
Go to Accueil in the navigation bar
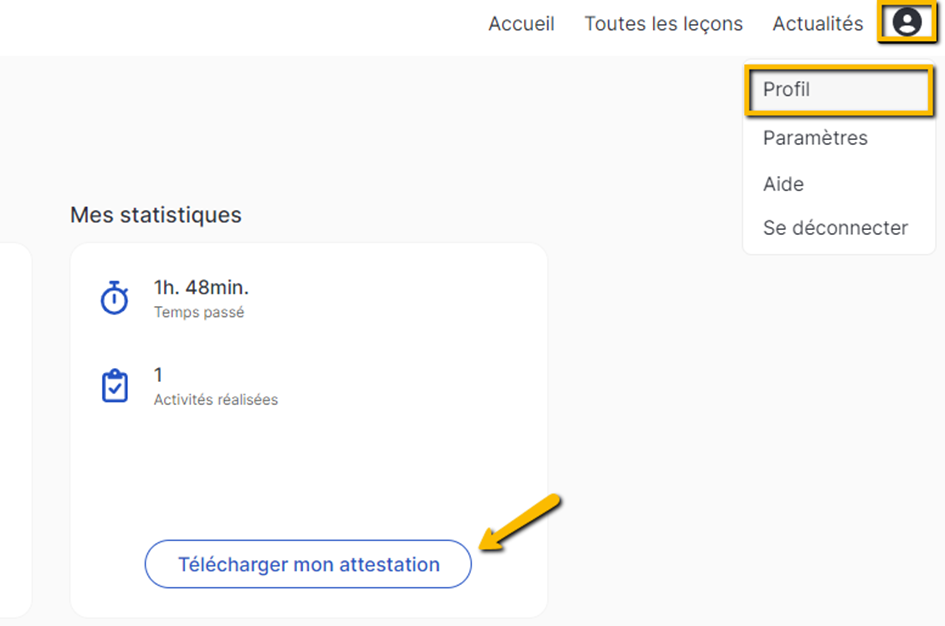tap(521, 23)
